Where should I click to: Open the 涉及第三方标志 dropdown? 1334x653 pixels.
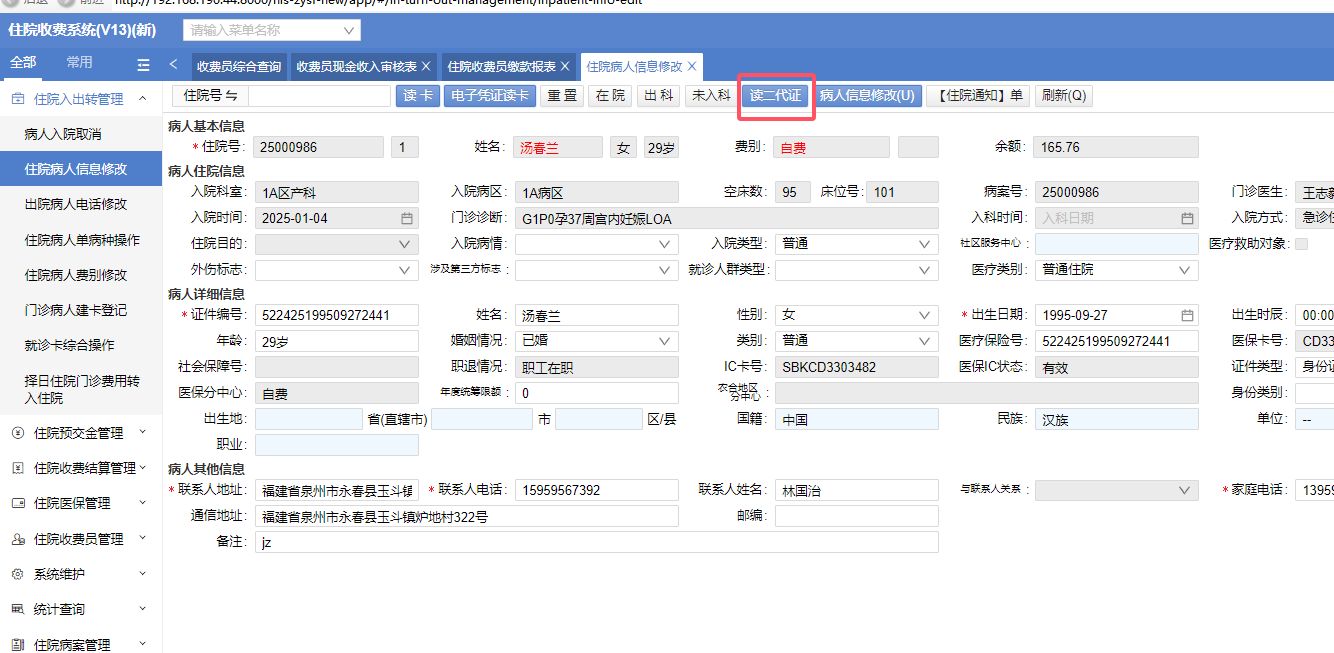[665, 270]
